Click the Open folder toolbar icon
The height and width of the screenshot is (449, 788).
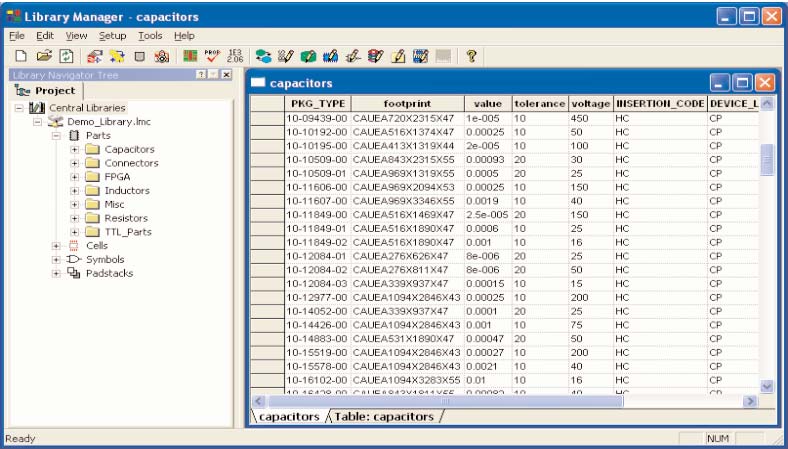tap(43, 57)
